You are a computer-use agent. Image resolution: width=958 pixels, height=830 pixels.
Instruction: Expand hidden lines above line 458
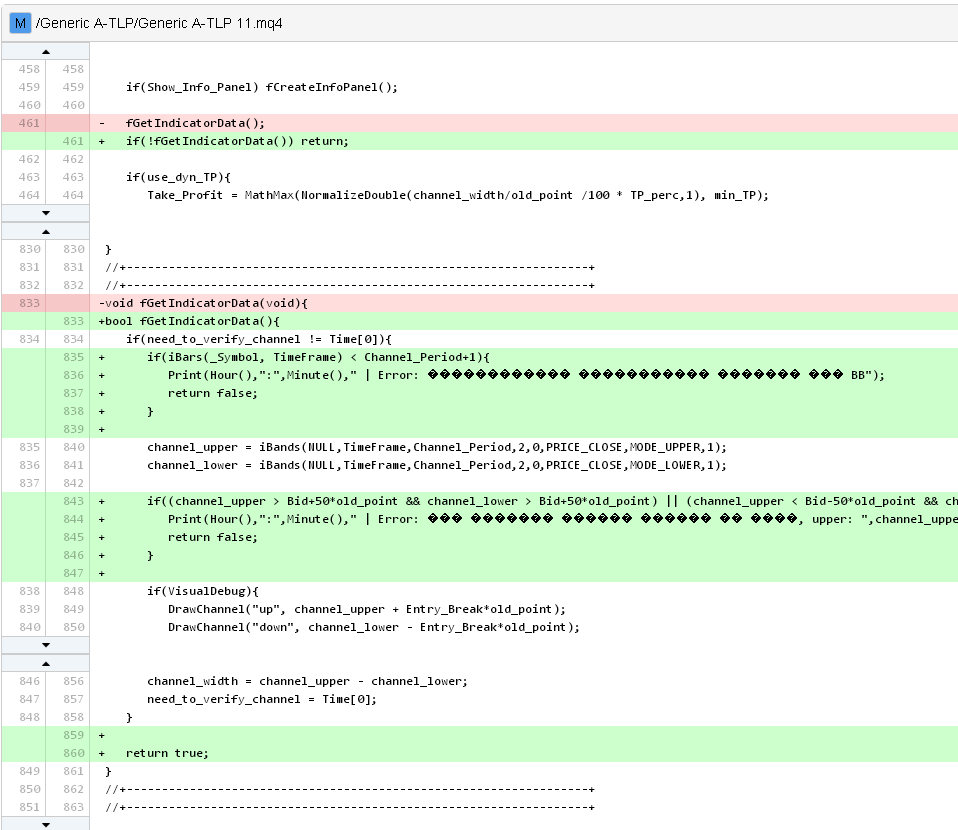coord(46,52)
